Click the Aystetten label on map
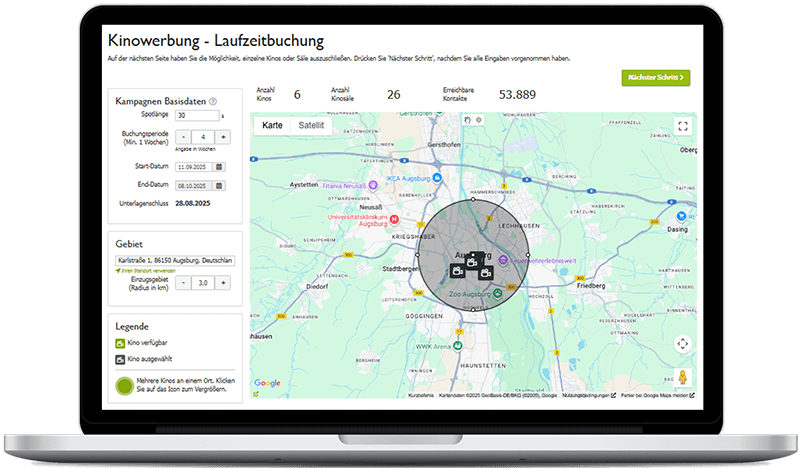Screen dimensions: 800x468 [304, 185]
